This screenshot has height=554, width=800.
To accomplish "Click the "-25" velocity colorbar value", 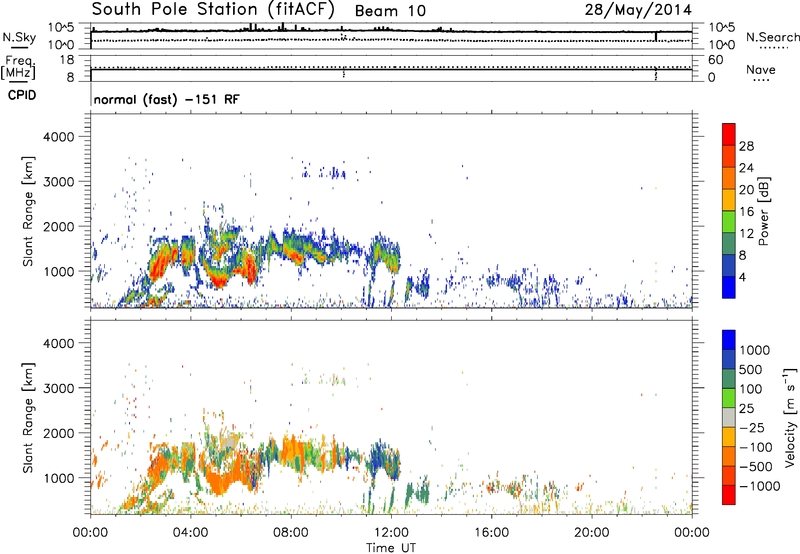I will (x=752, y=428).
